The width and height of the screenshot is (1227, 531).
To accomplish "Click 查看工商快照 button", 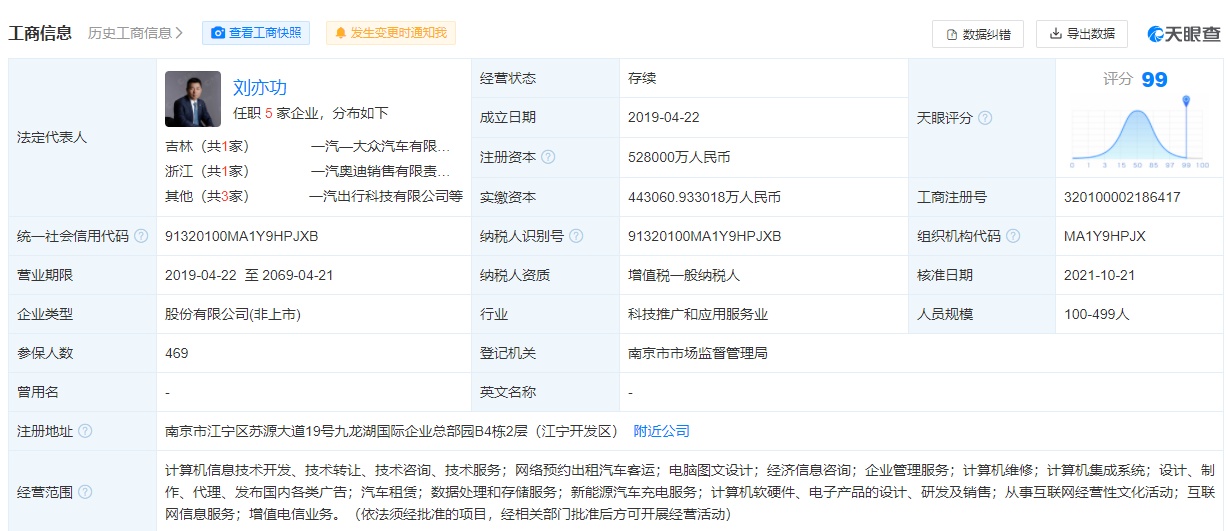I will click(x=256, y=33).
